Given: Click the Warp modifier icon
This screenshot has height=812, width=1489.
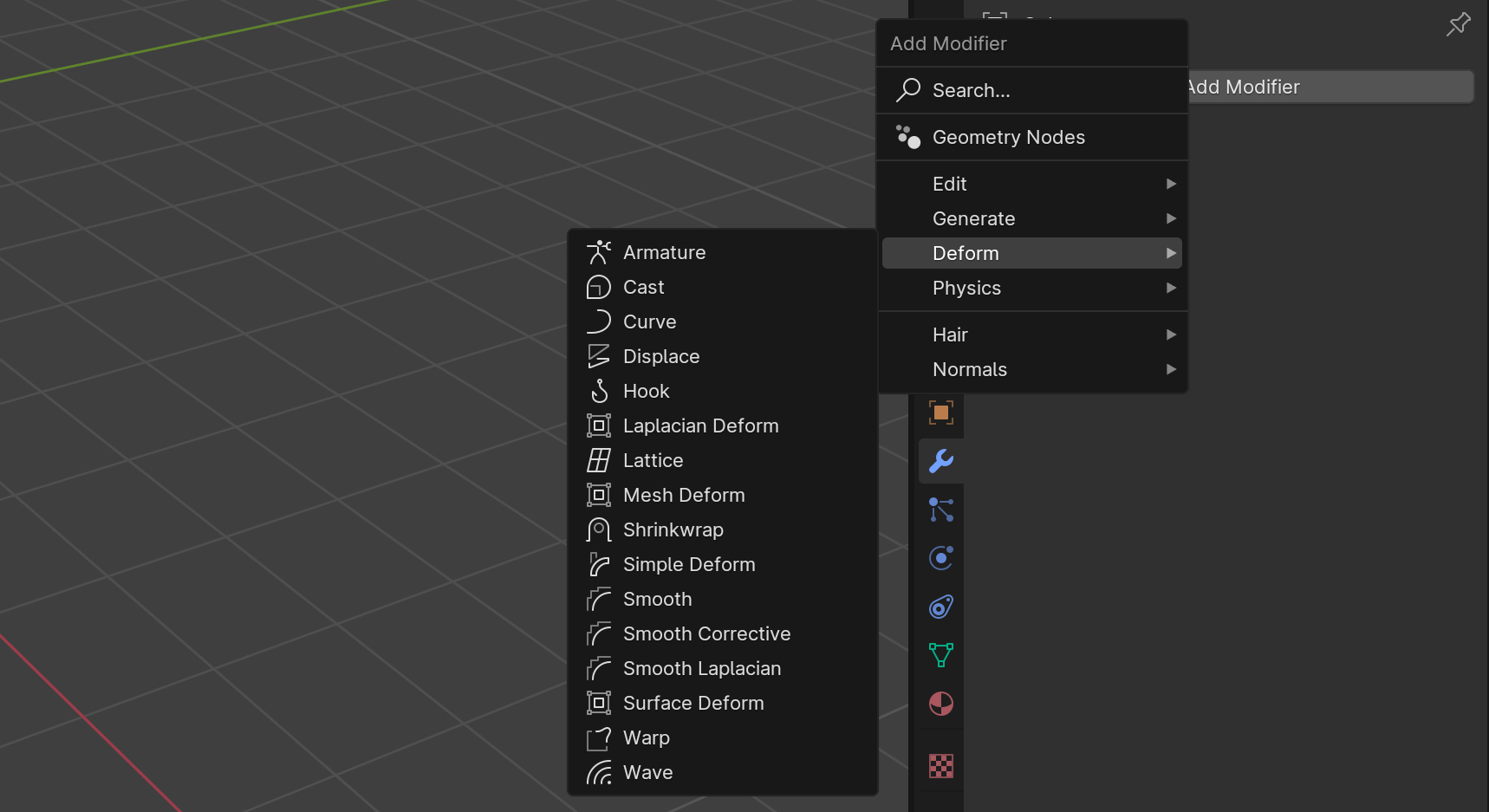Looking at the screenshot, I should [x=599, y=737].
